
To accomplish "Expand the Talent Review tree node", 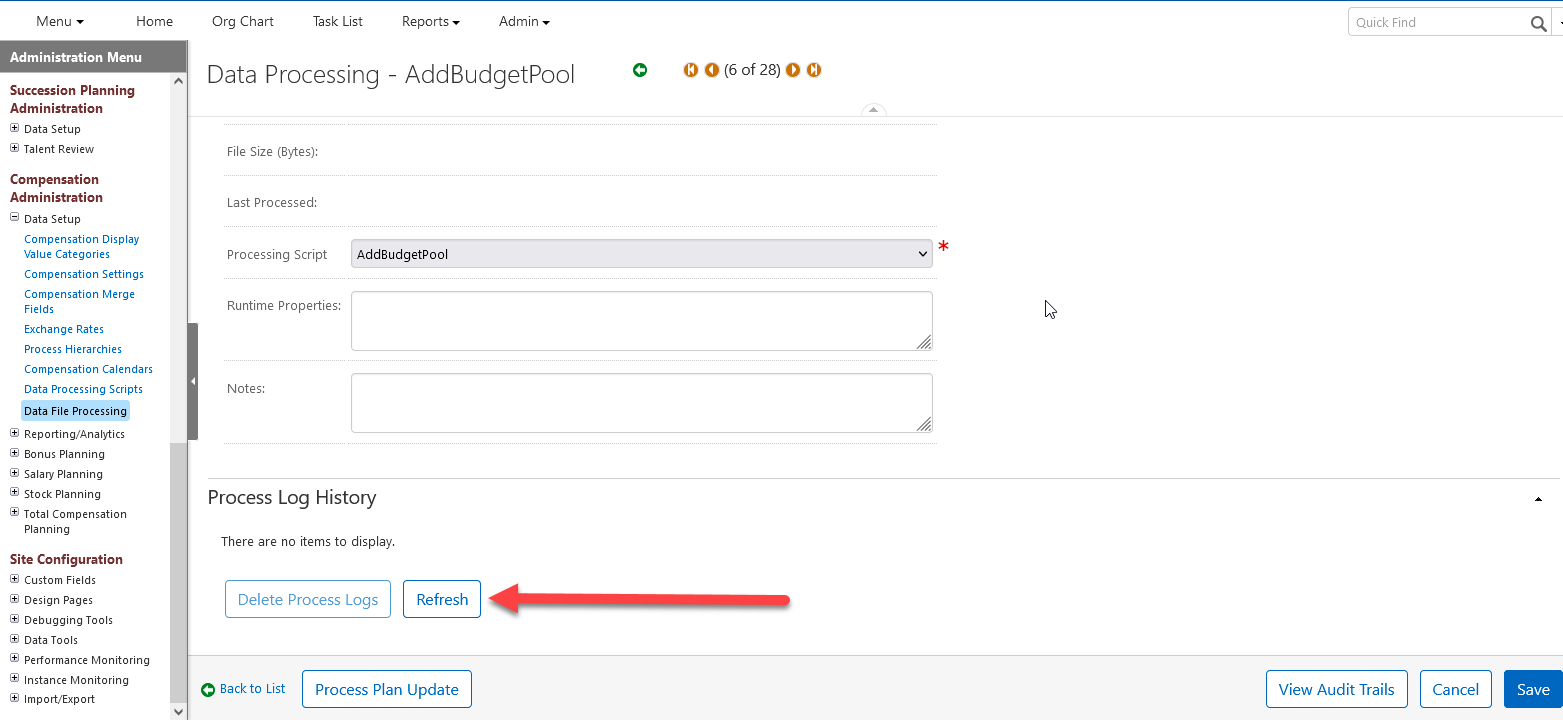I will (14, 148).
